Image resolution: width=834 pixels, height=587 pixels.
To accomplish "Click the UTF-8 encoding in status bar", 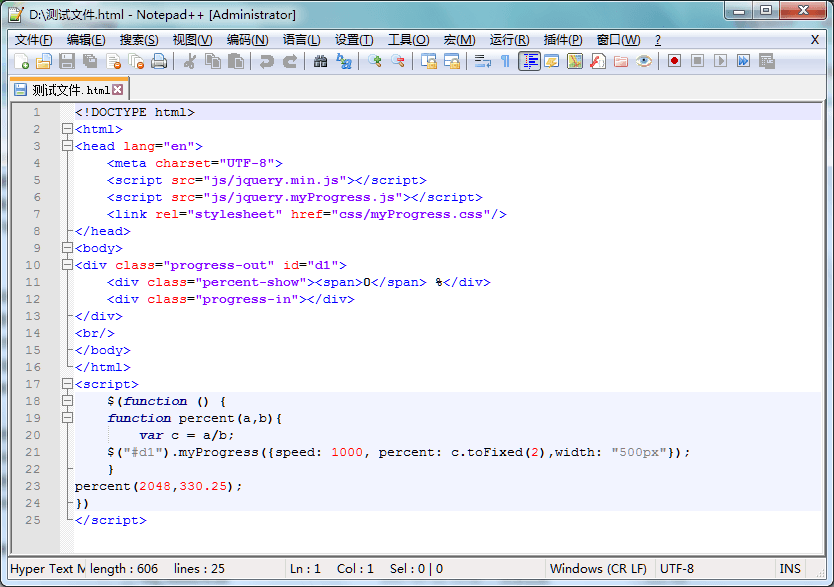I will click(x=677, y=568).
